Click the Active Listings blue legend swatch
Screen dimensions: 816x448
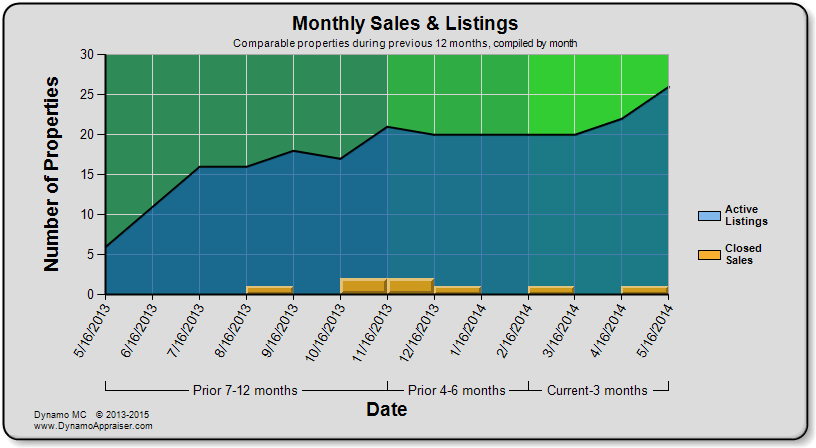[x=709, y=216]
